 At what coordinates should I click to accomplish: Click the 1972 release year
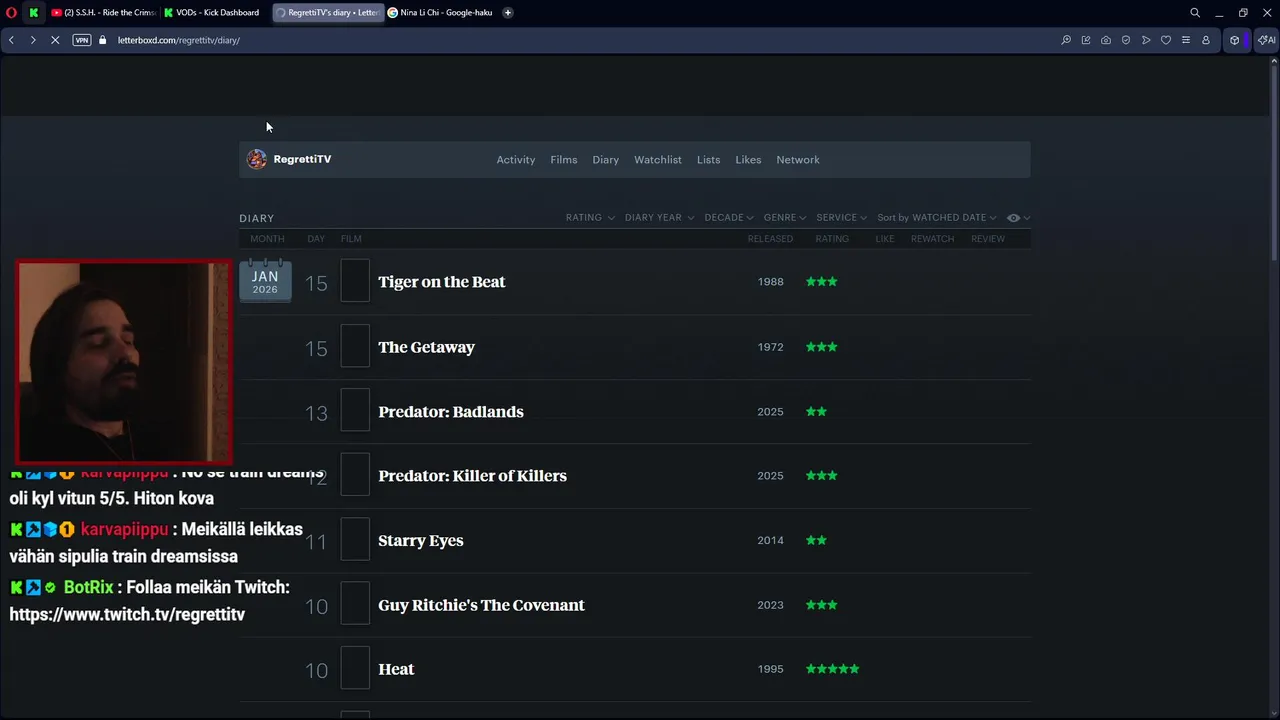(771, 347)
